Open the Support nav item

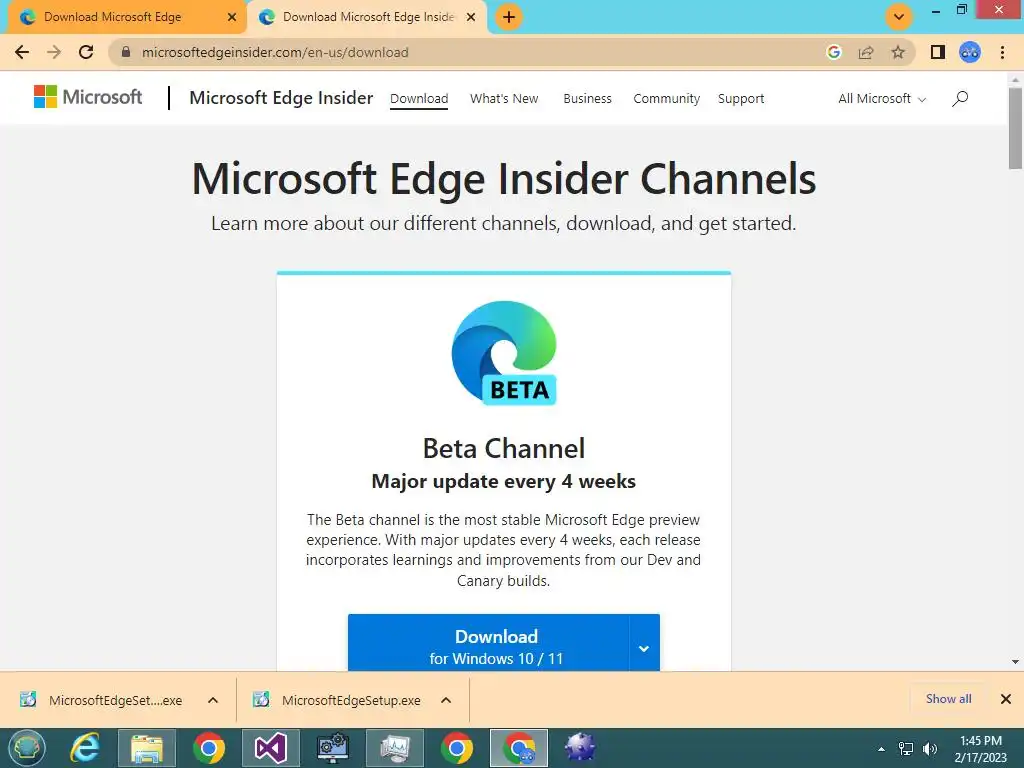pos(741,99)
